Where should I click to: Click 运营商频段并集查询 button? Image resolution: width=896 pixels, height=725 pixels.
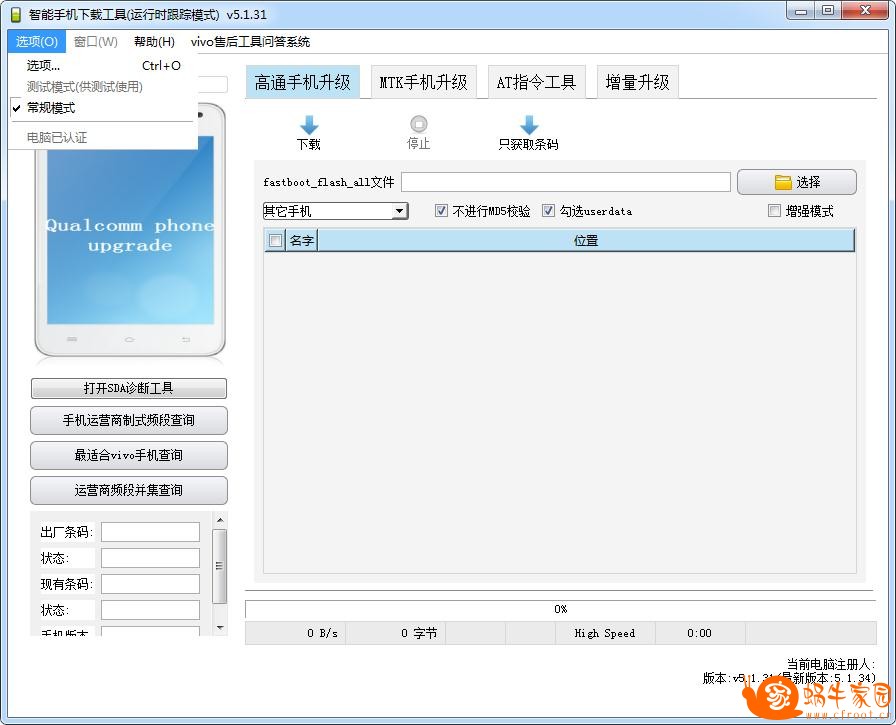pyautogui.click(x=129, y=490)
